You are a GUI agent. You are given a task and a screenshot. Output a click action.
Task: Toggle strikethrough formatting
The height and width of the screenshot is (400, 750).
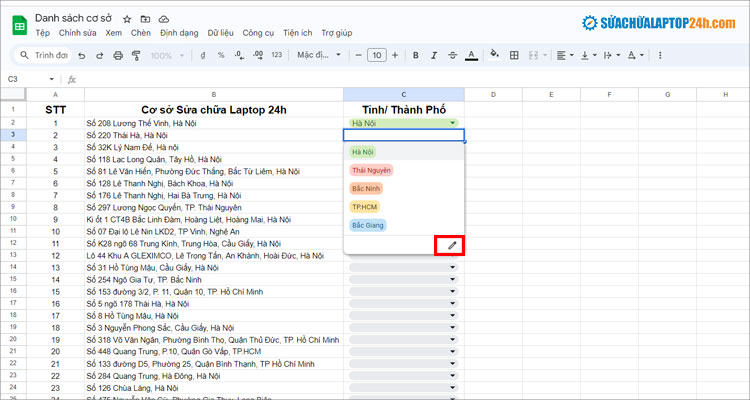pos(452,56)
